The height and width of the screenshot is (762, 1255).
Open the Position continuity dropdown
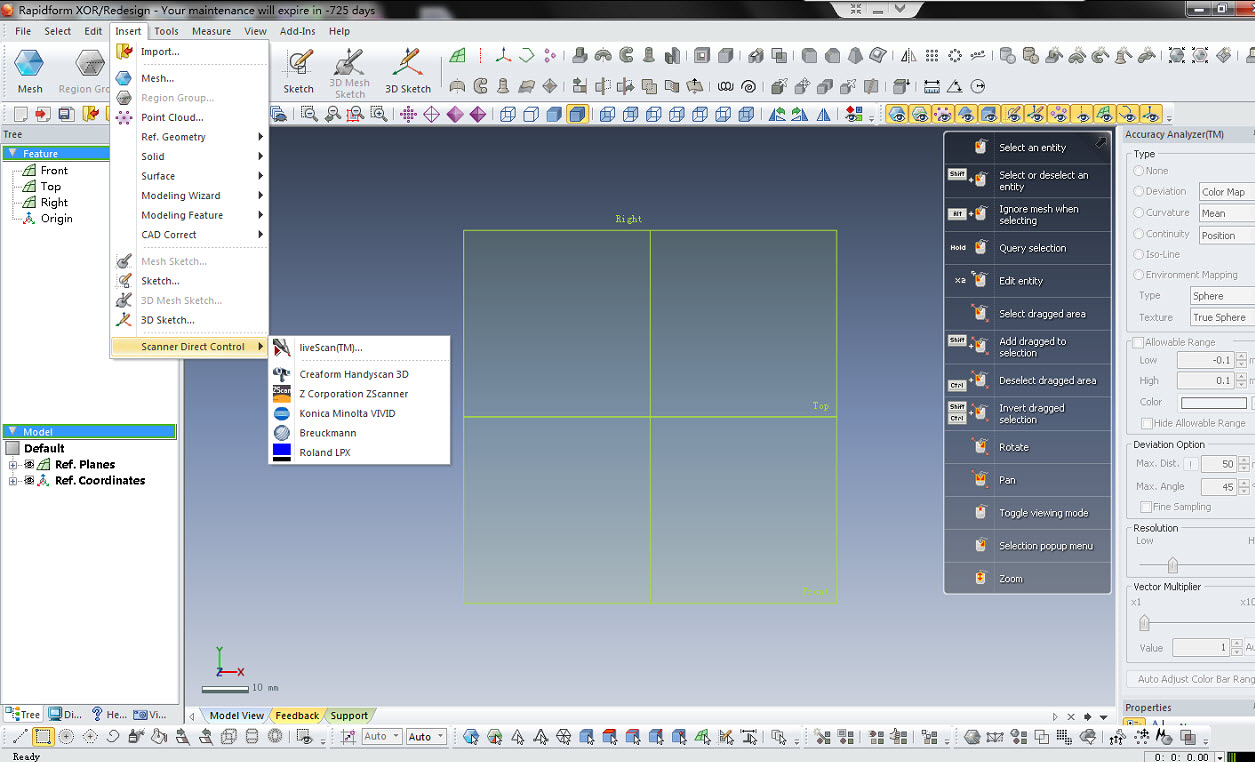click(x=1226, y=235)
